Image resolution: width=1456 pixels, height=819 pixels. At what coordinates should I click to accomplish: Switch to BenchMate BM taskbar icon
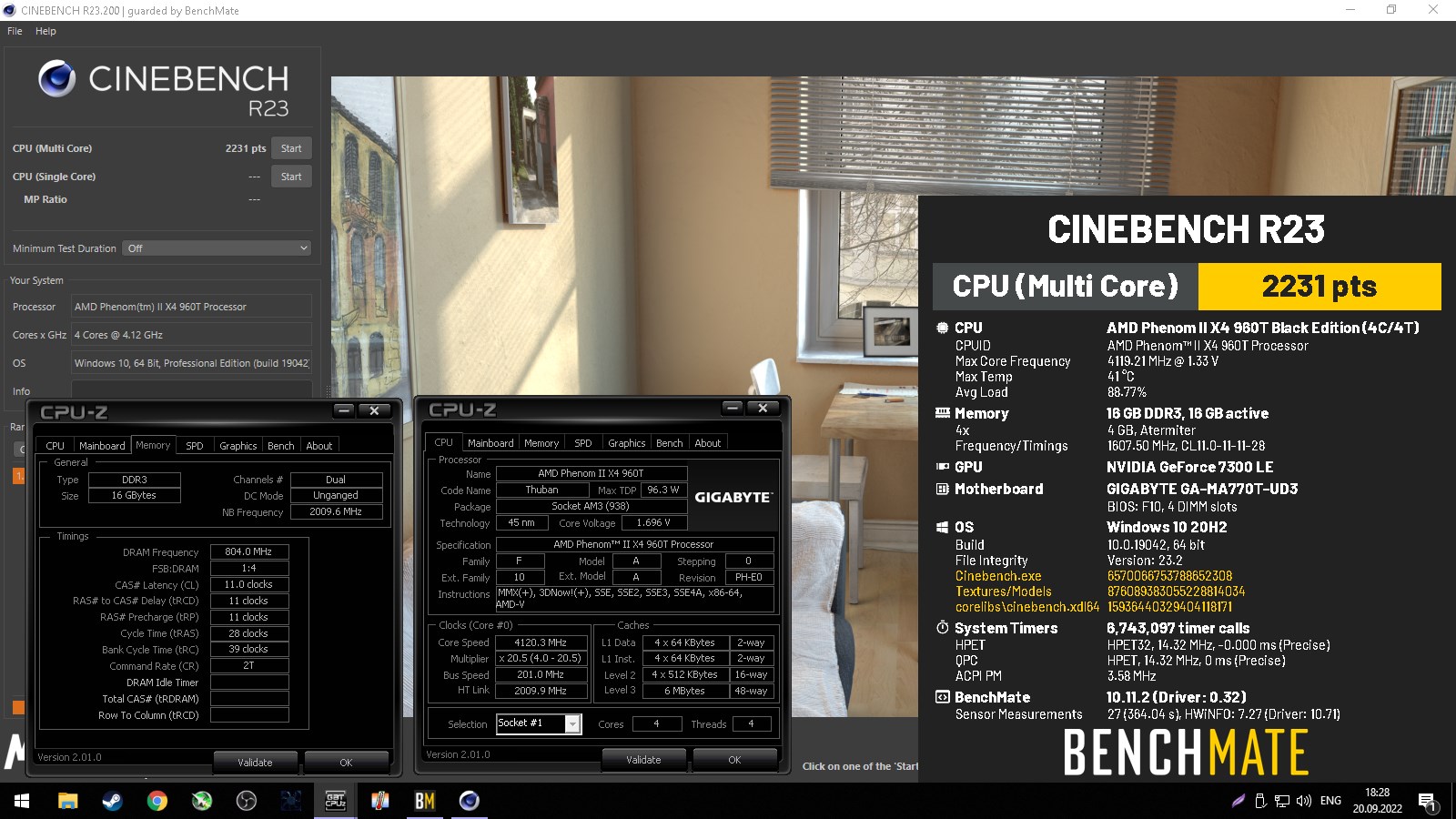pos(425,801)
